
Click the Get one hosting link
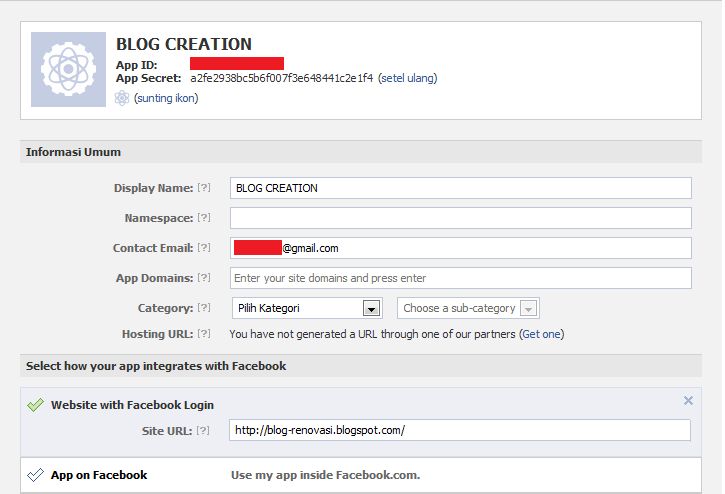click(x=541, y=334)
